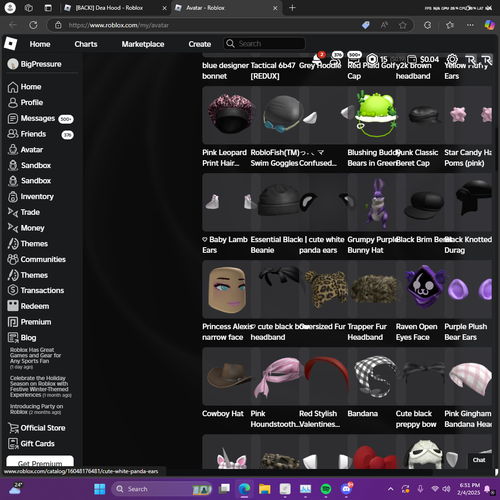Open the shopping price tag icon in address bar
The image size is (500, 500).
(x=366, y=25)
